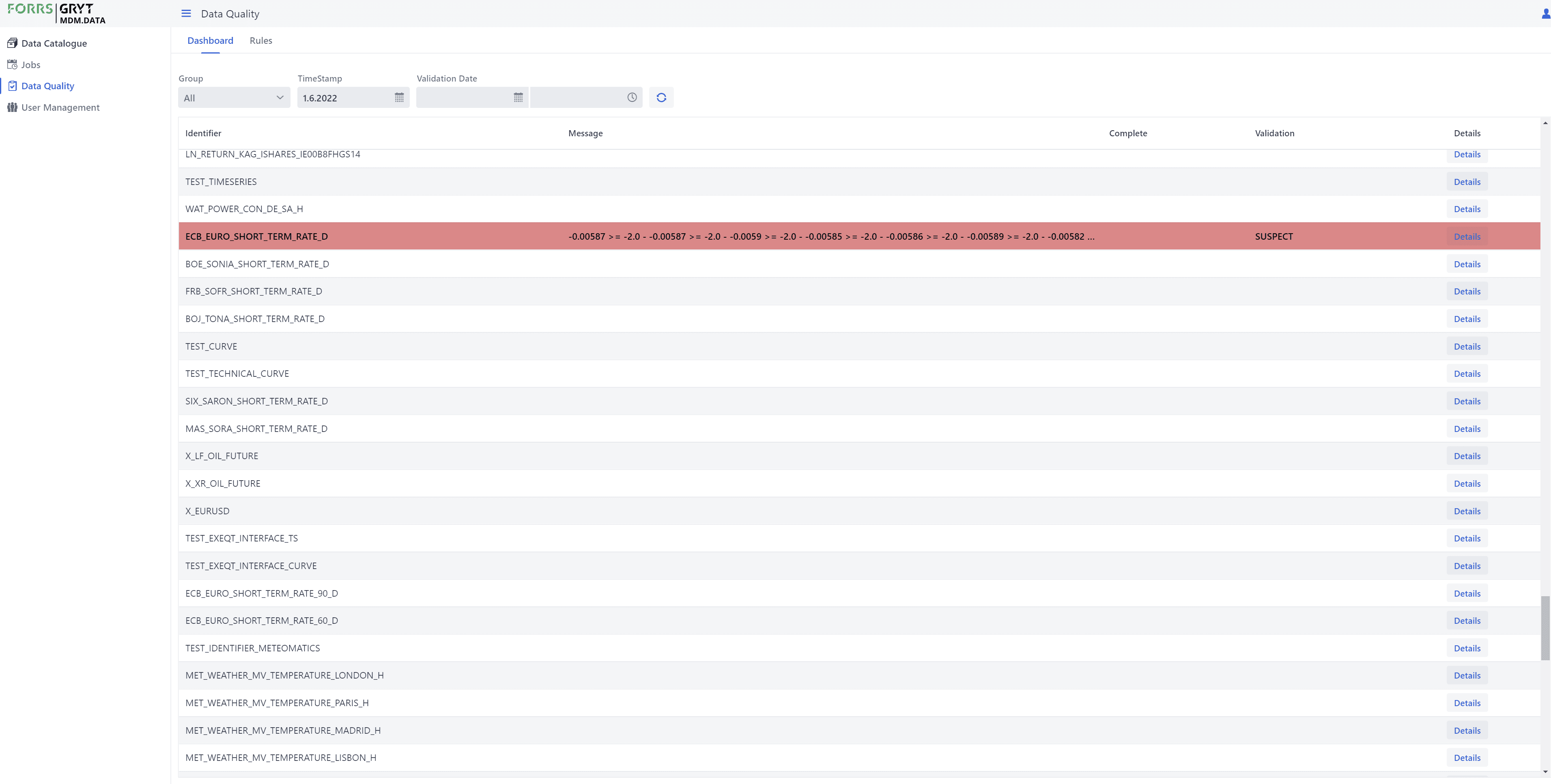
Task: Click the Validation column header
Action: [1275, 133]
